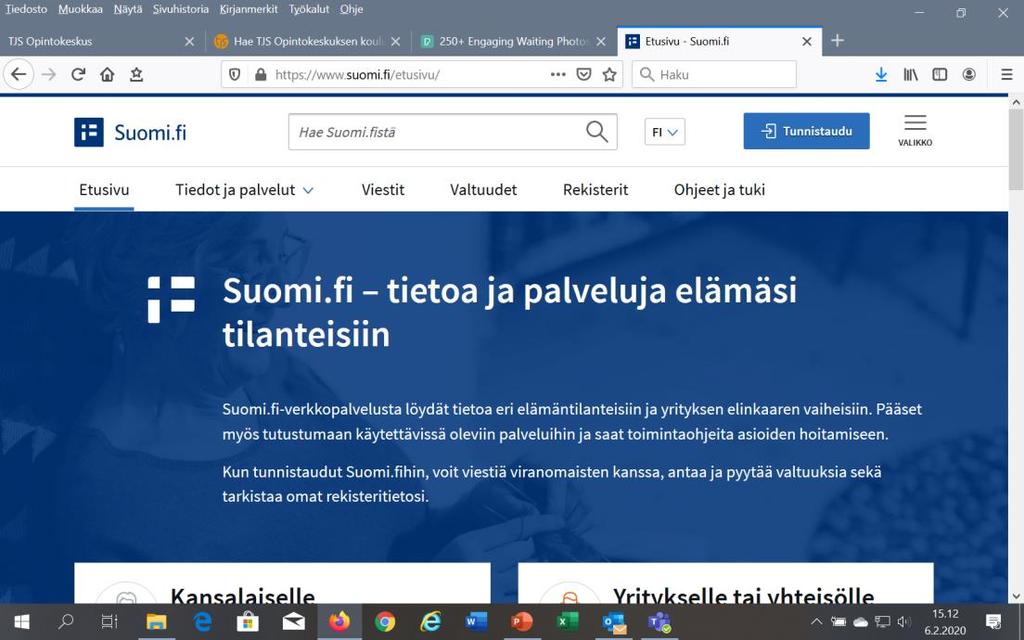This screenshot has width=1024, height=640.
Task: Open a new browser tab
Action: click(837, 40)
